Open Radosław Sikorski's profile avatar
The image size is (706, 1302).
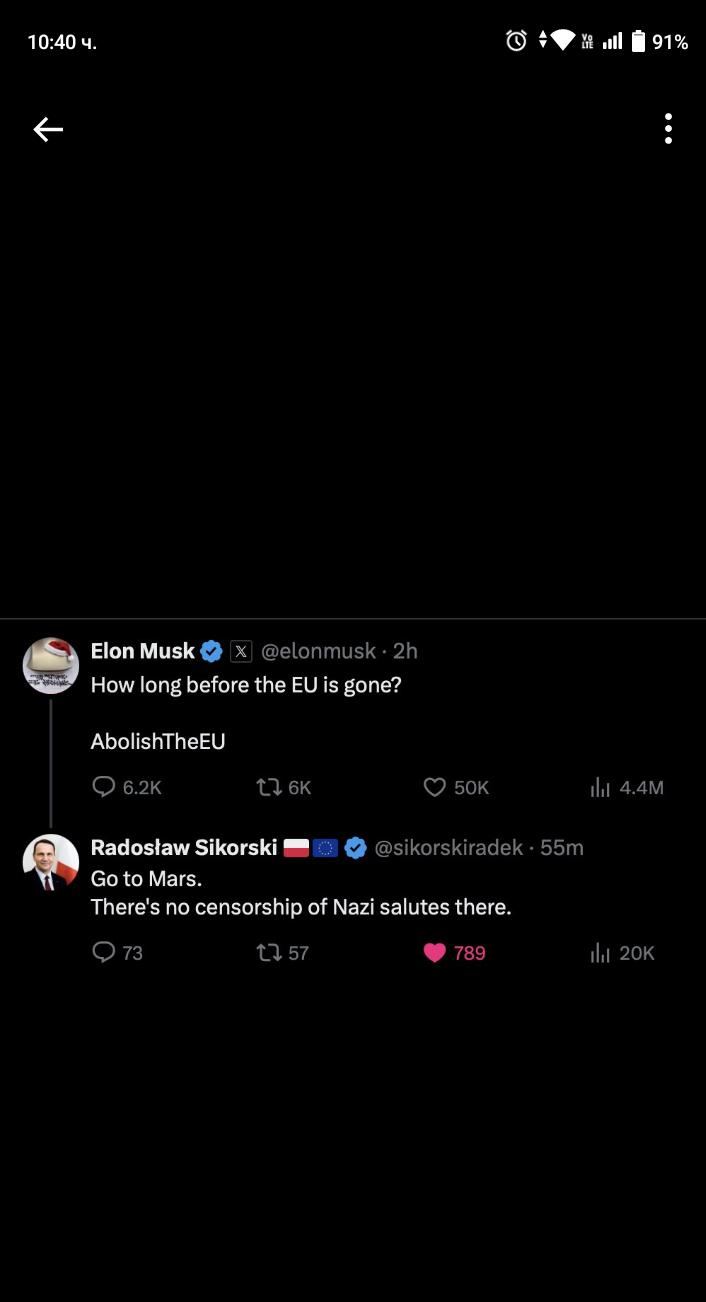[51, 862]
